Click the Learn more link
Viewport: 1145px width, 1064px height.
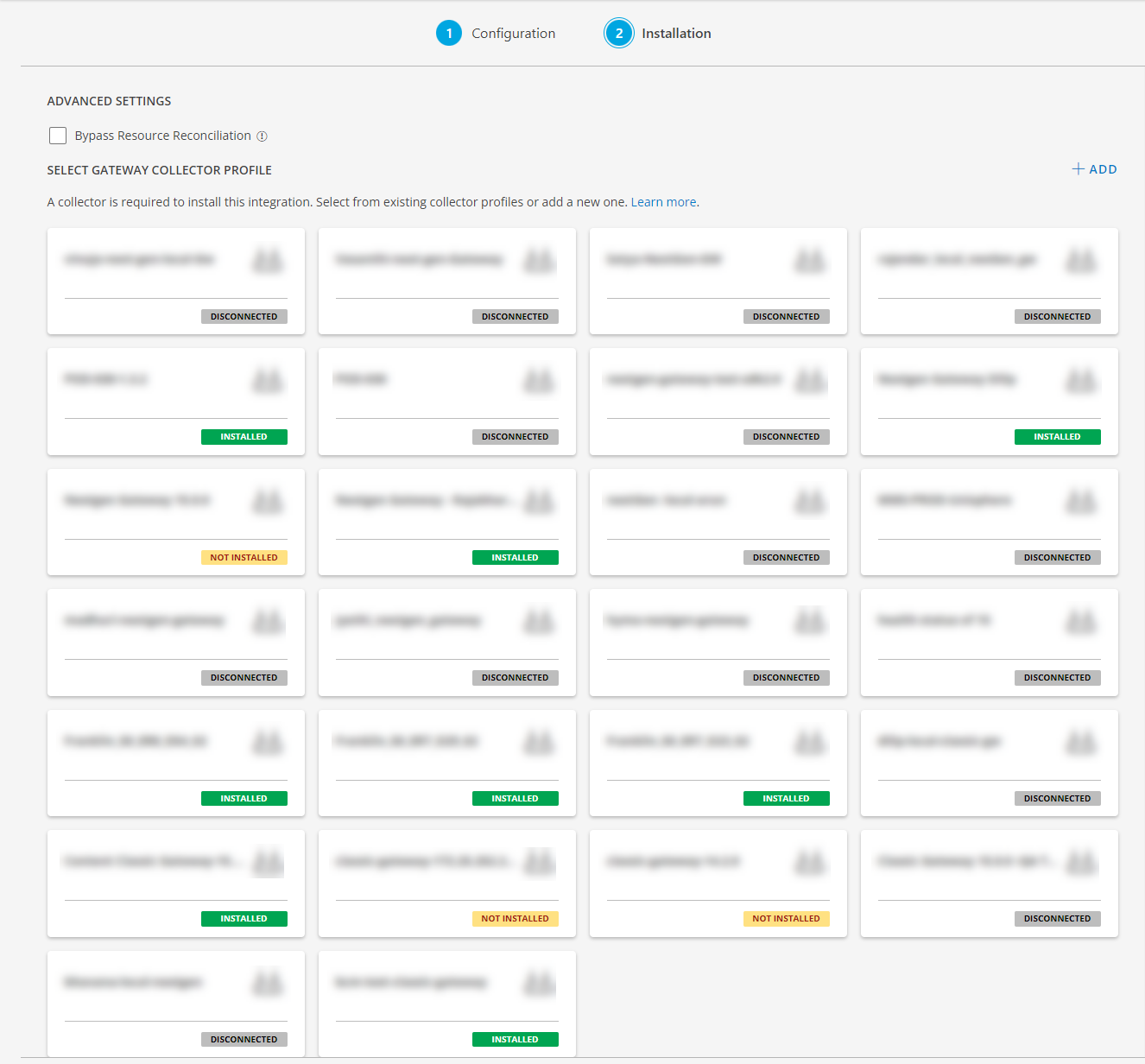(x=663, y=201)
